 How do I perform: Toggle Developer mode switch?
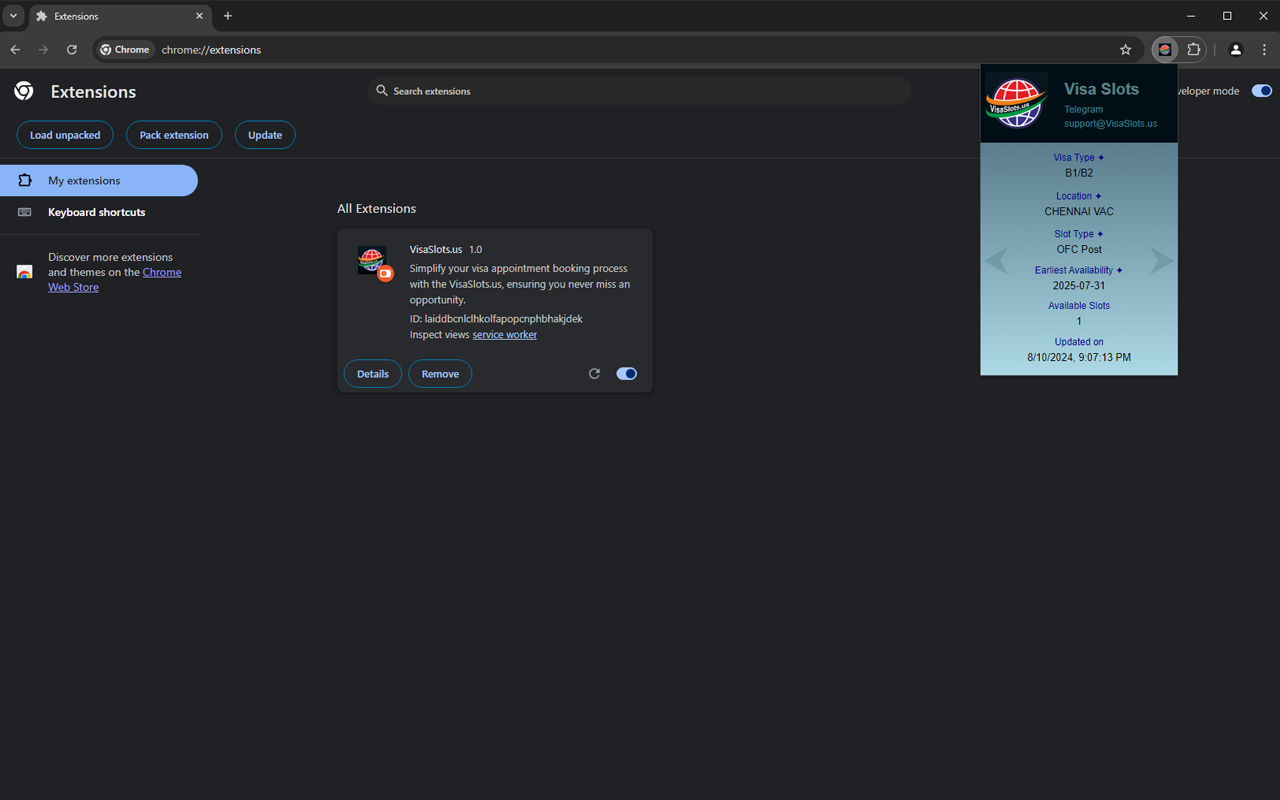tap(1262, 91)
